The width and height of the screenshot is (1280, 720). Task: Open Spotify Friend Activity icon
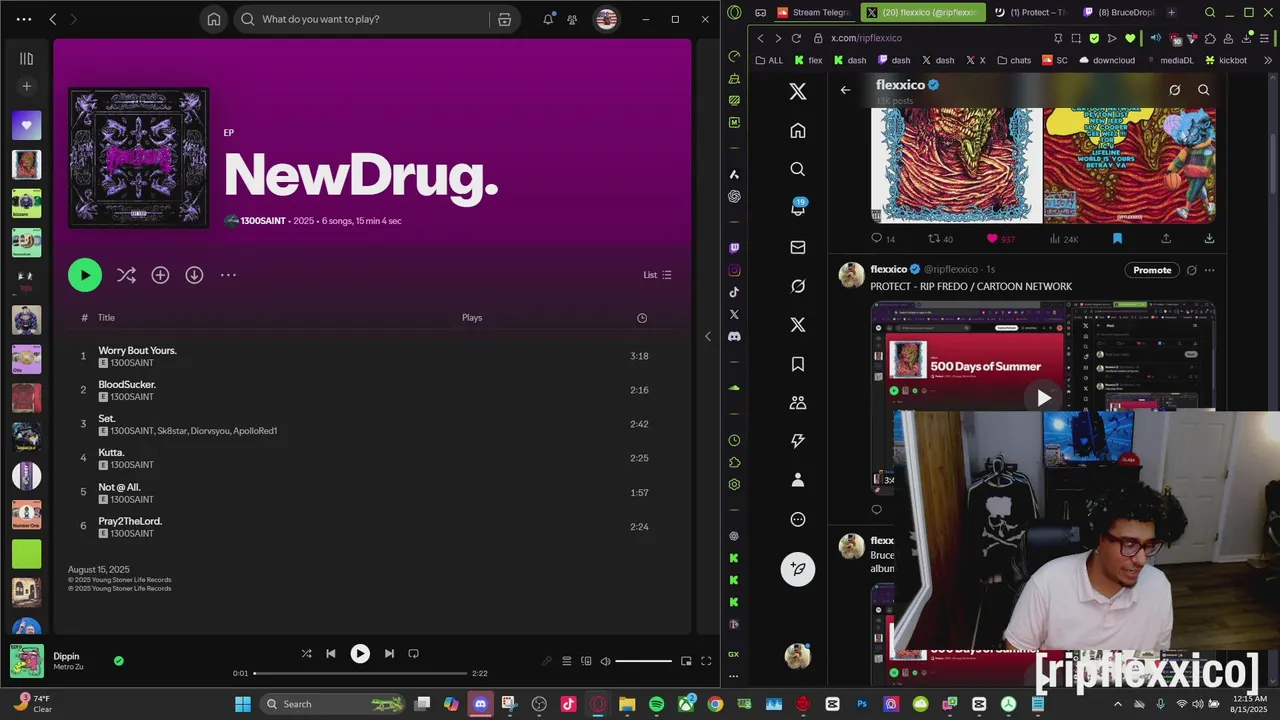tap(572, 19)
